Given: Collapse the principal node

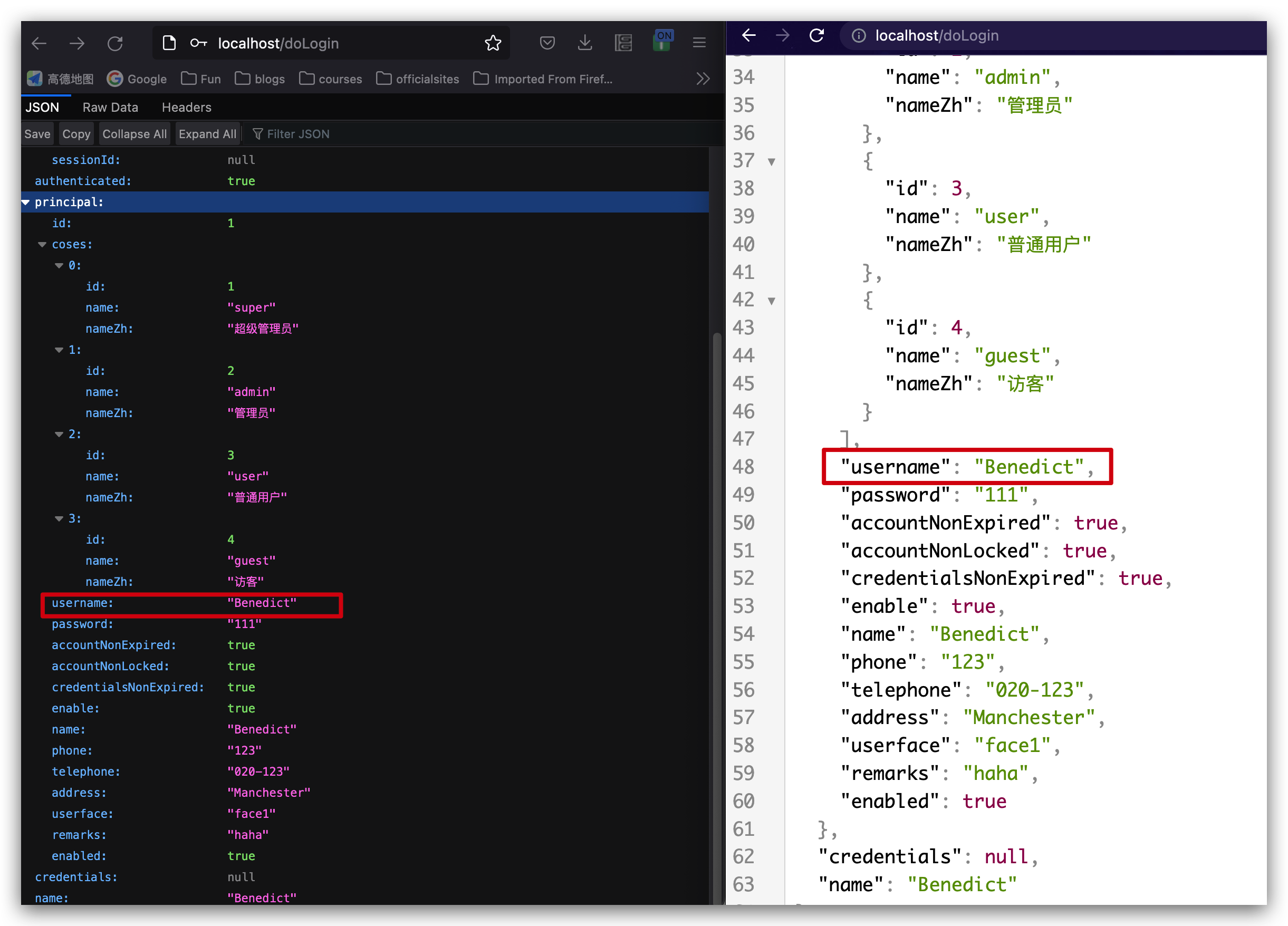Looking at the screenshot, I should pyautogui.click(x=25, y=202).
